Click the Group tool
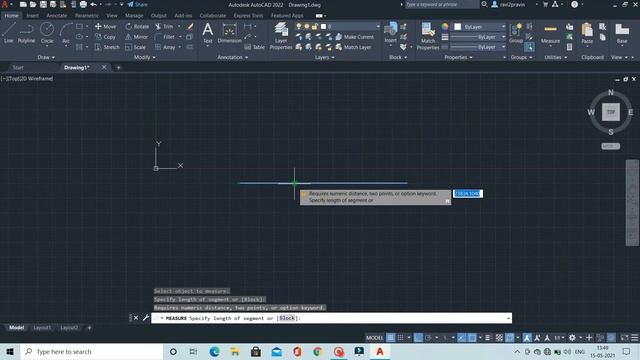 [x=516, y=33]
